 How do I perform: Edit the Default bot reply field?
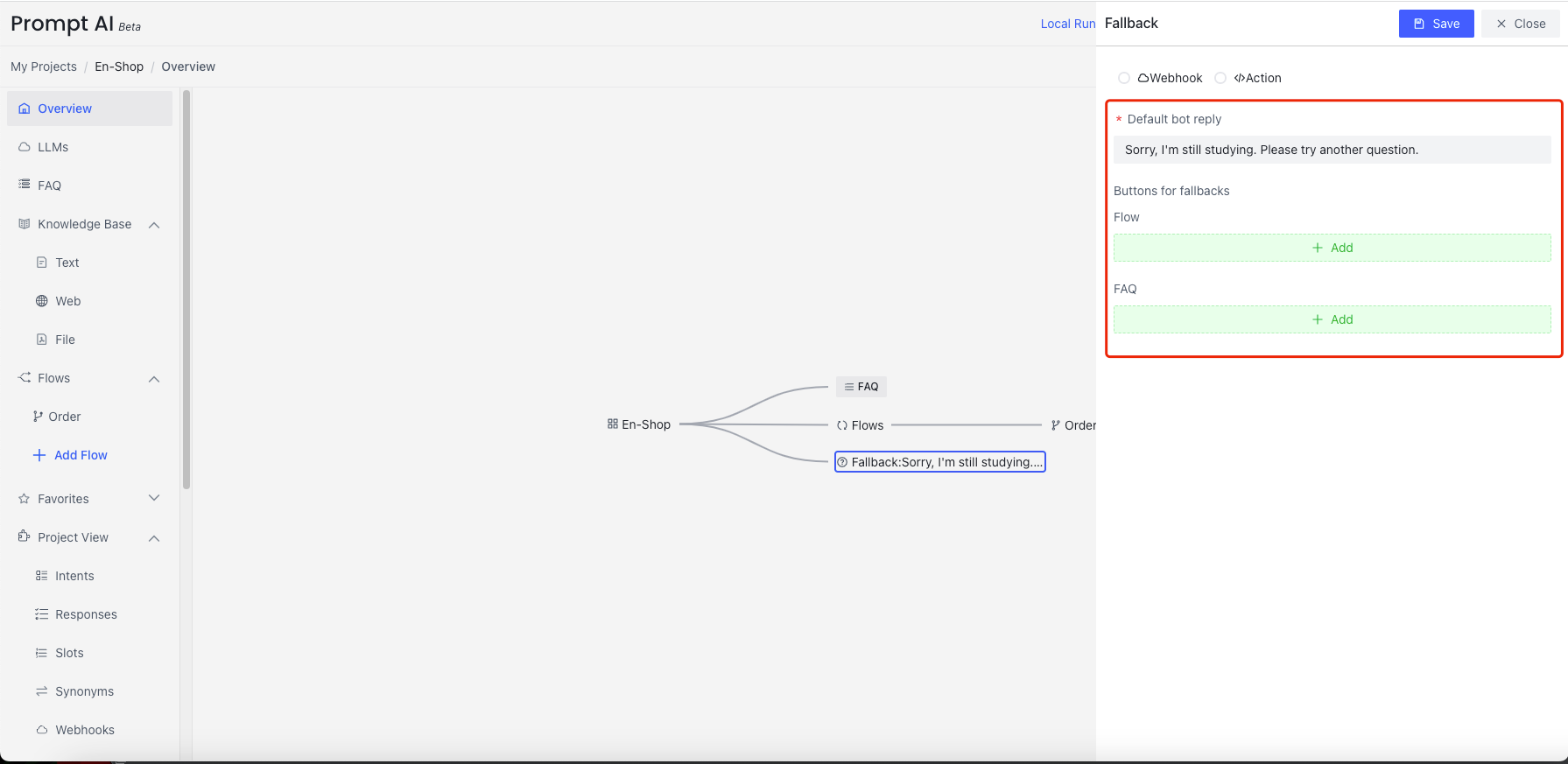(x=1332, y=150)
